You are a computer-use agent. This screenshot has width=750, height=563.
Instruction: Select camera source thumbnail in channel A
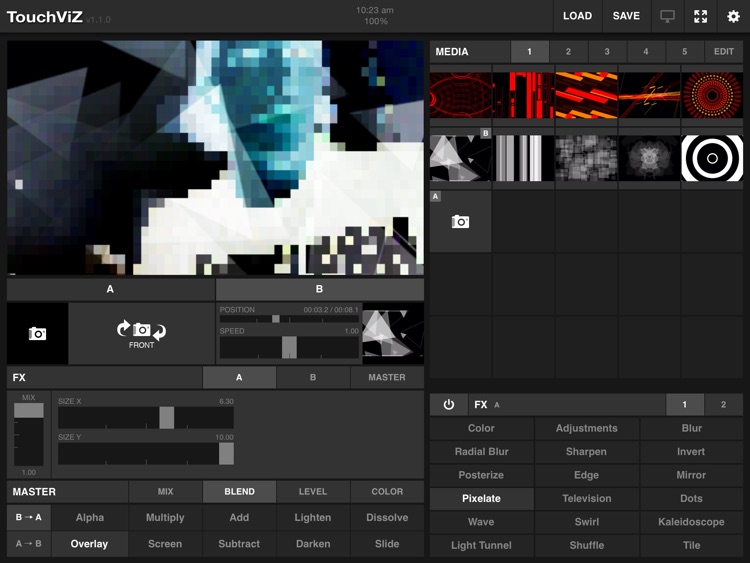[37, 333]
